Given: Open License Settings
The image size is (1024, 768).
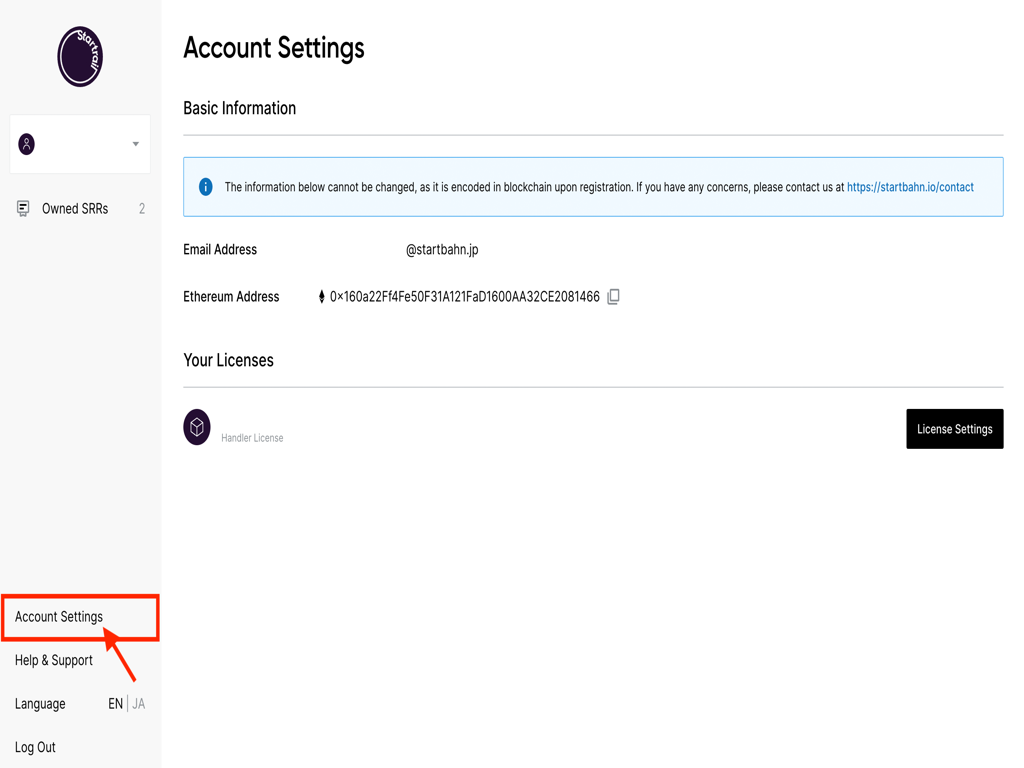Looking at the screenshot, I should [954, 429].
